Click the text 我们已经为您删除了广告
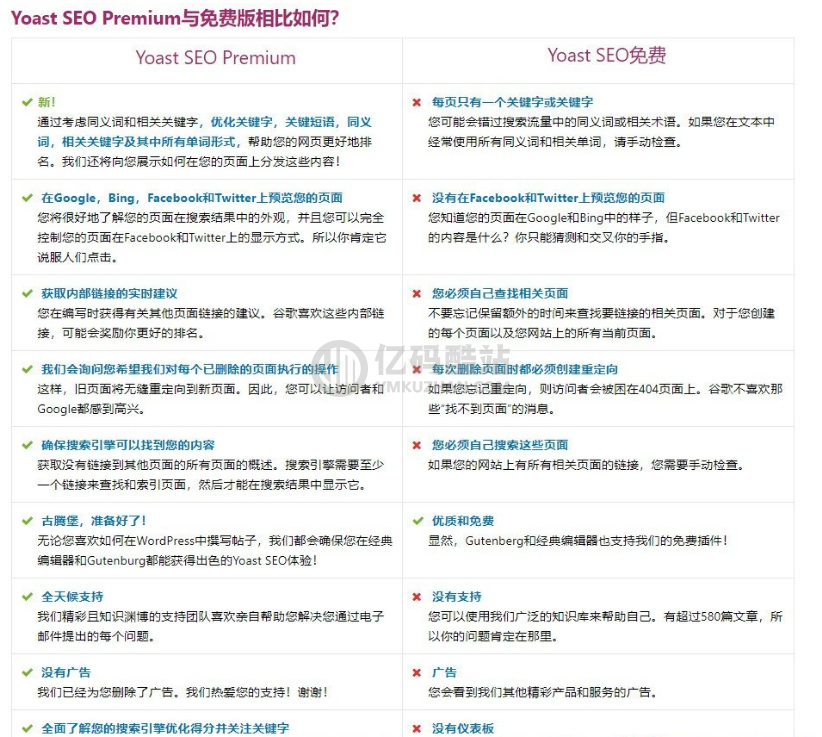The width and height of the screenshot is (822, 737). coord(105,692)
